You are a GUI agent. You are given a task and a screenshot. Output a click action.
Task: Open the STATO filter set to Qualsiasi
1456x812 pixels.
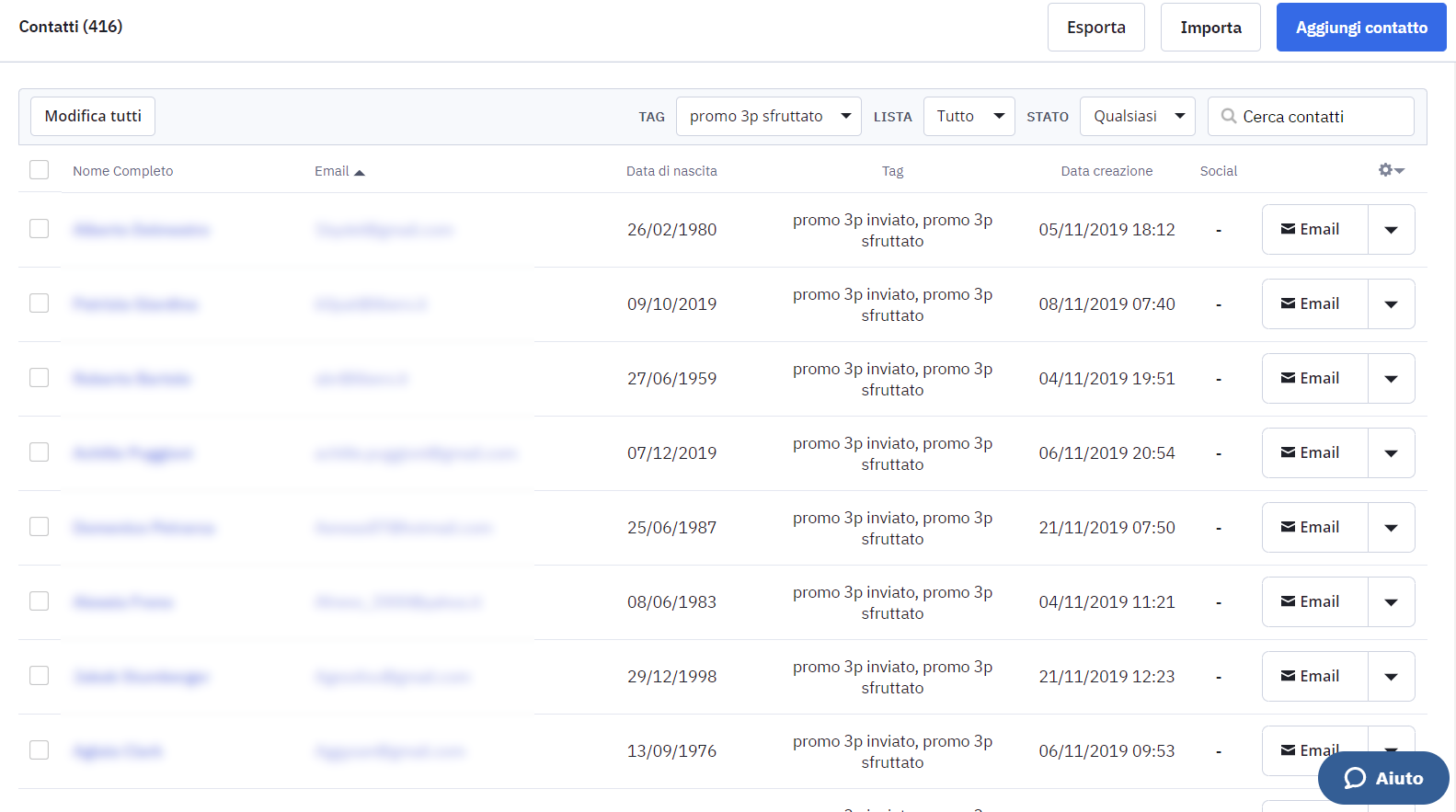(x=1138, y=116)
